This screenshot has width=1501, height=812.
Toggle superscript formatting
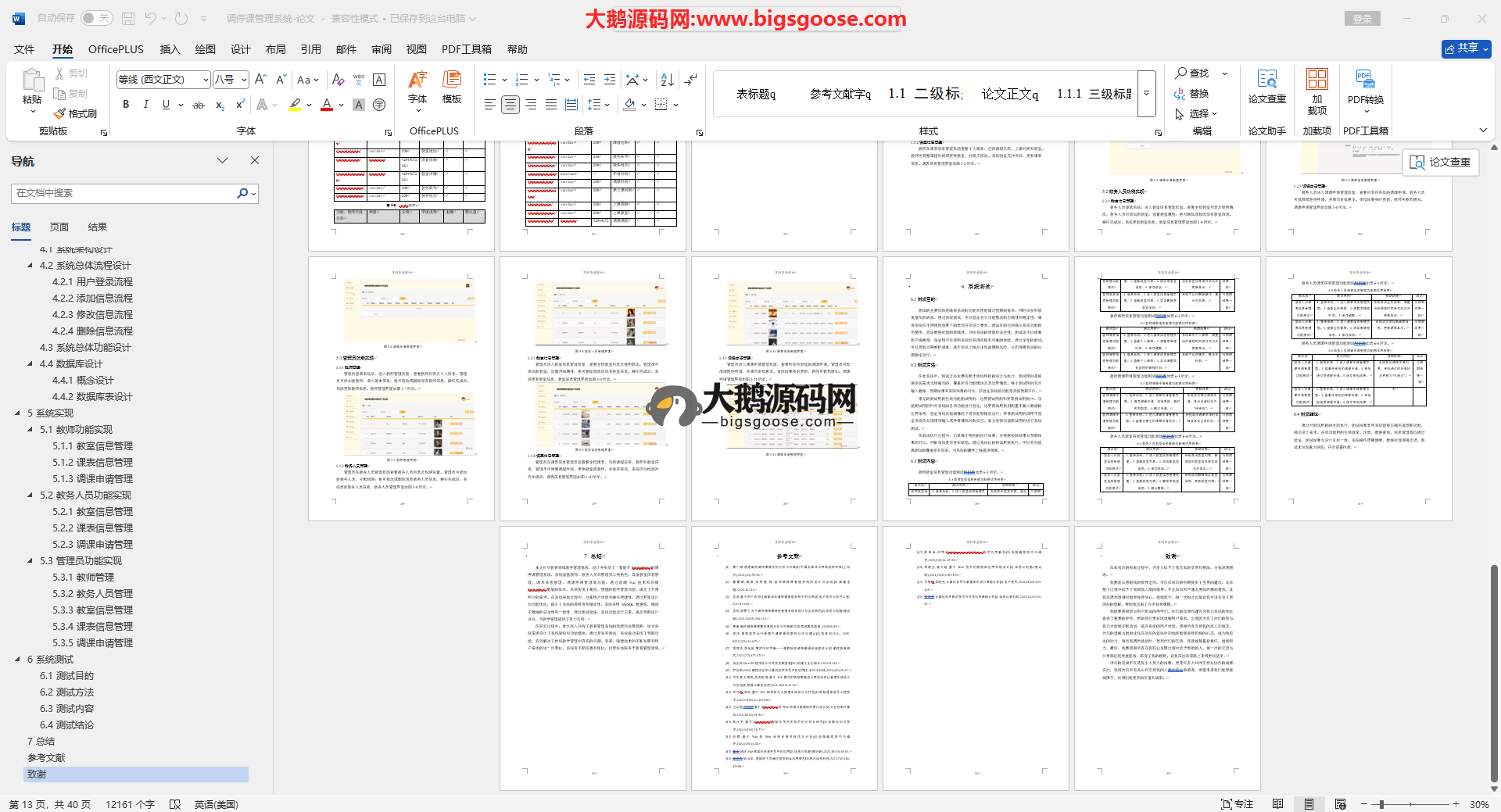tap(240, 105)
